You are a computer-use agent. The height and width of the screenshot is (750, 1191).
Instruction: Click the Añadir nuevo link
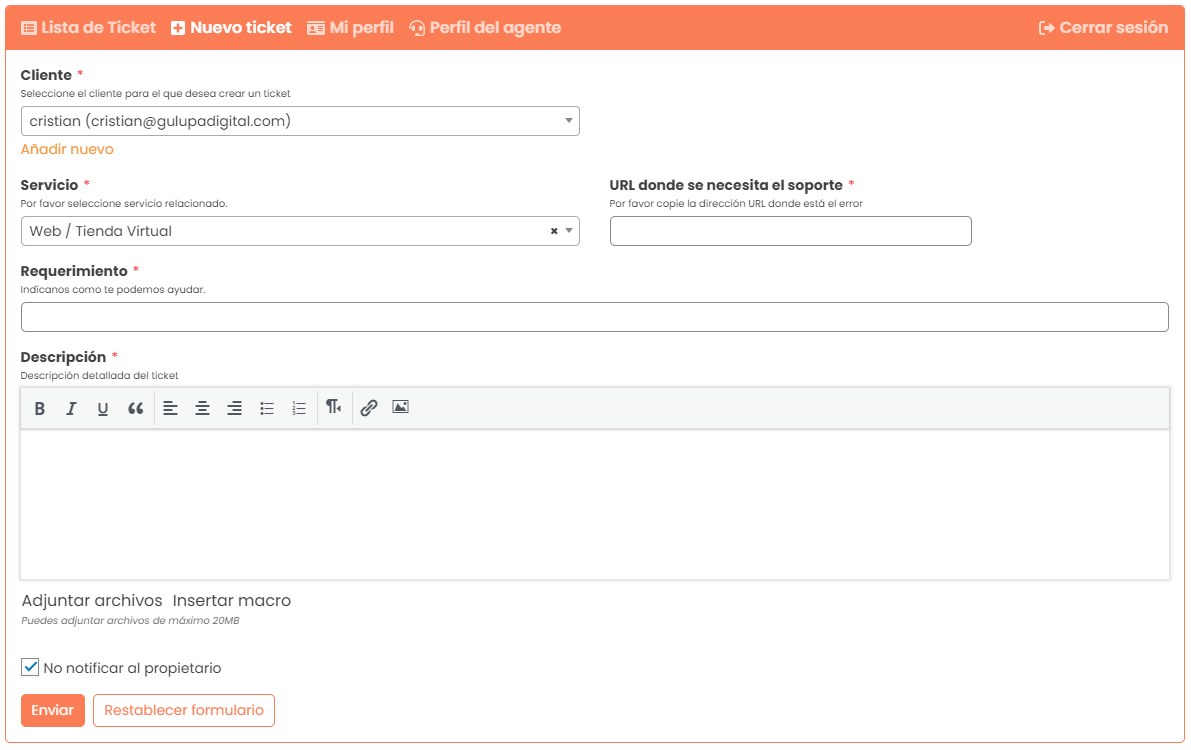coord(67,149)
